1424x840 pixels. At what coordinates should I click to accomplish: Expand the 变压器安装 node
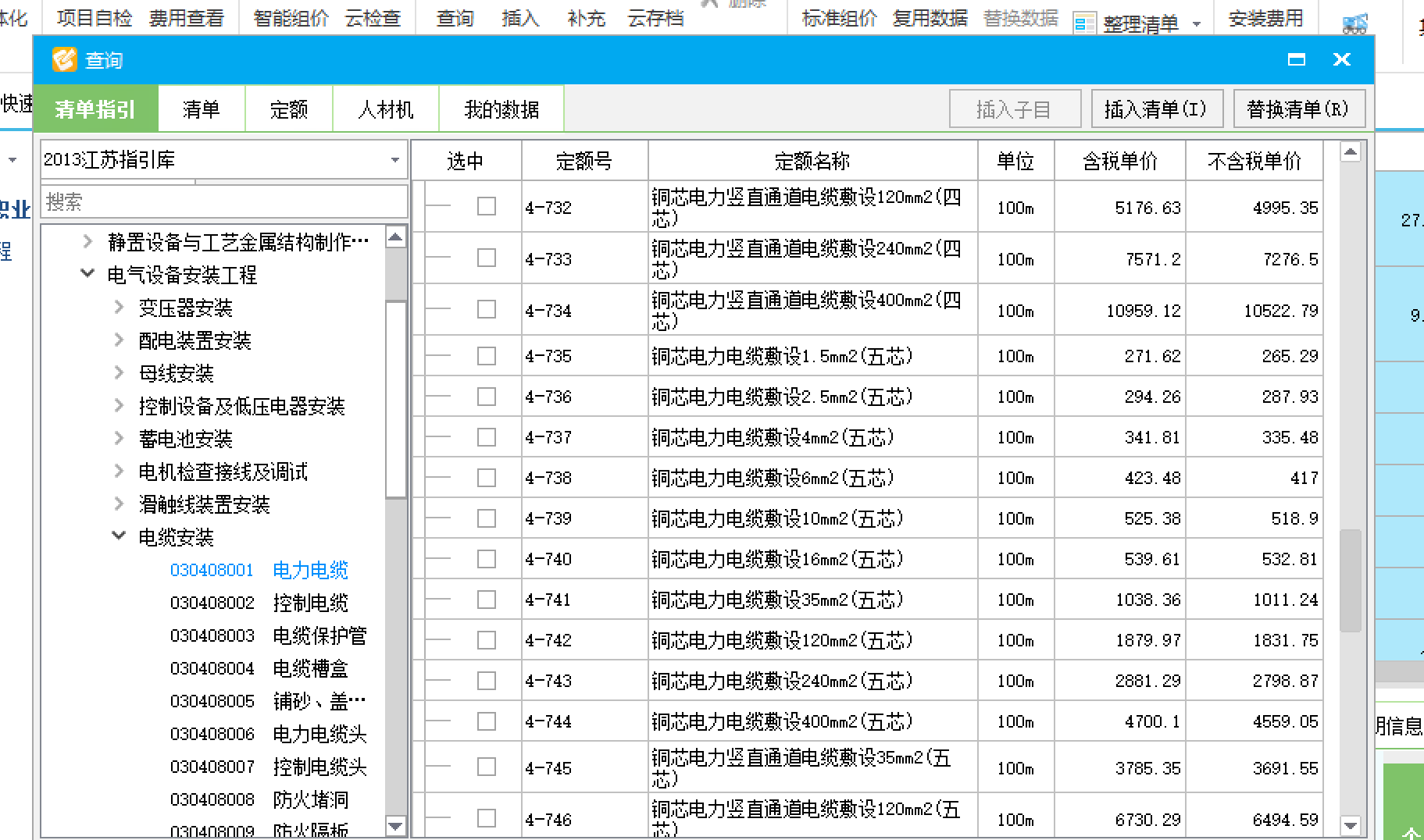pyautogui.click(x=120, y=308)
